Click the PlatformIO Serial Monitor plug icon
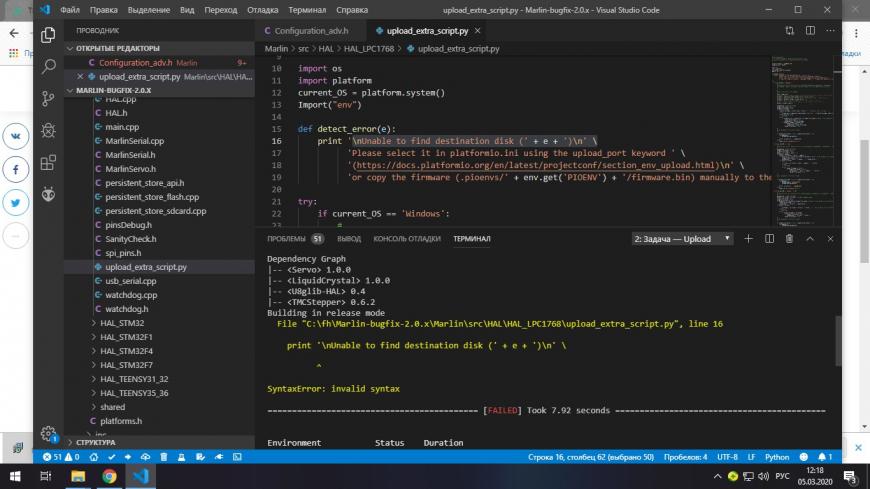 pos(219,457)
